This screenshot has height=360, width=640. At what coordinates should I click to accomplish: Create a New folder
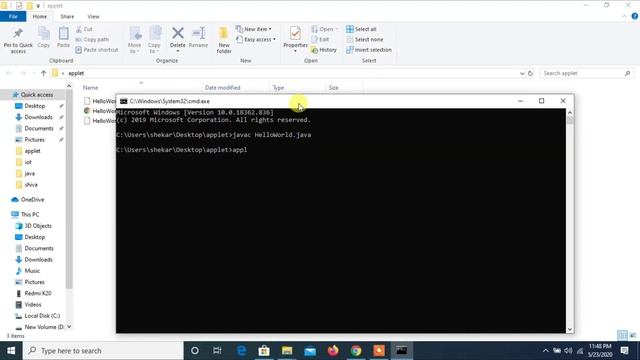click(x=224, y=40)
